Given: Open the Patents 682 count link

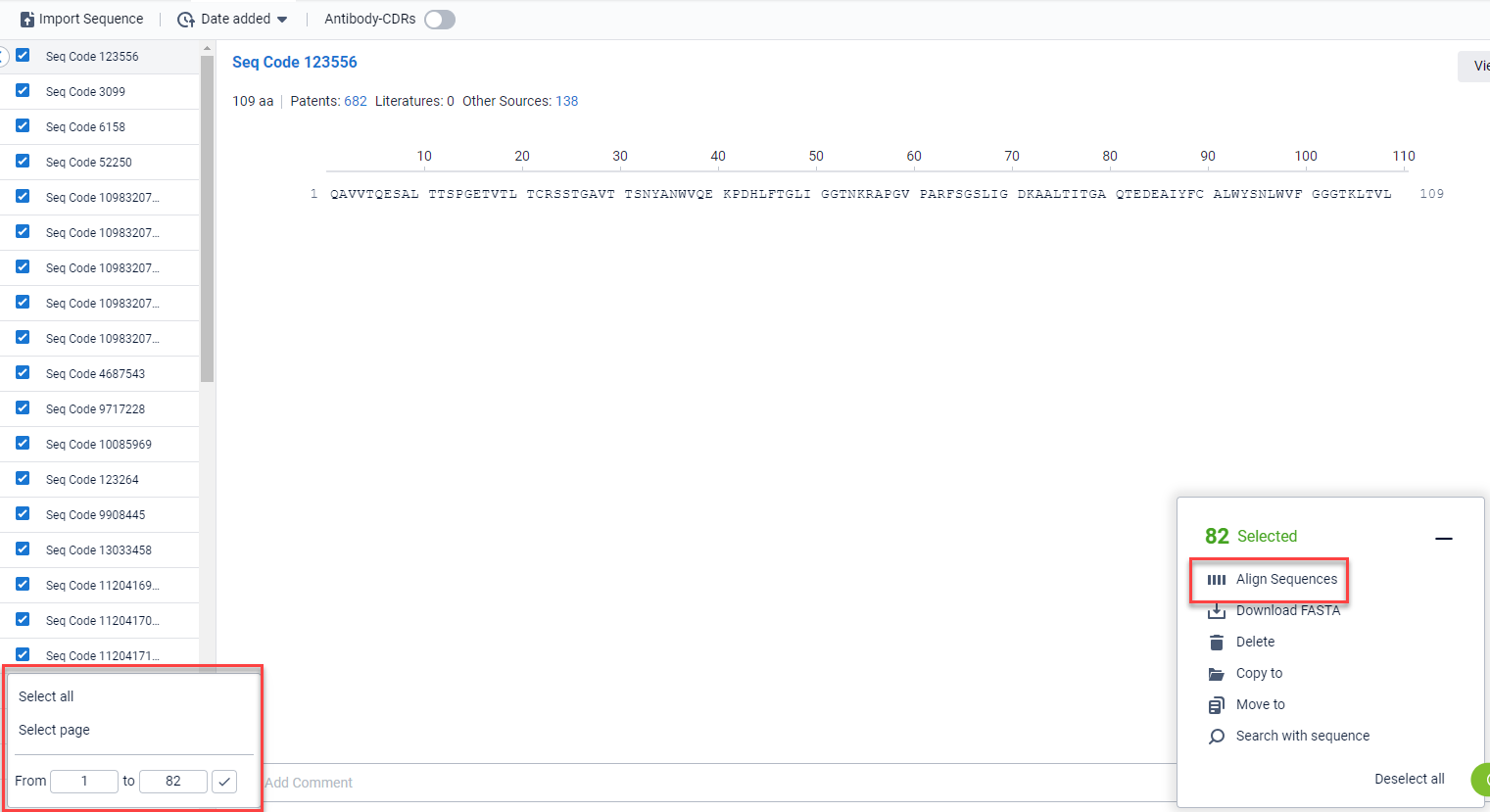Looking at the screenshot, I should coord(356,101).
